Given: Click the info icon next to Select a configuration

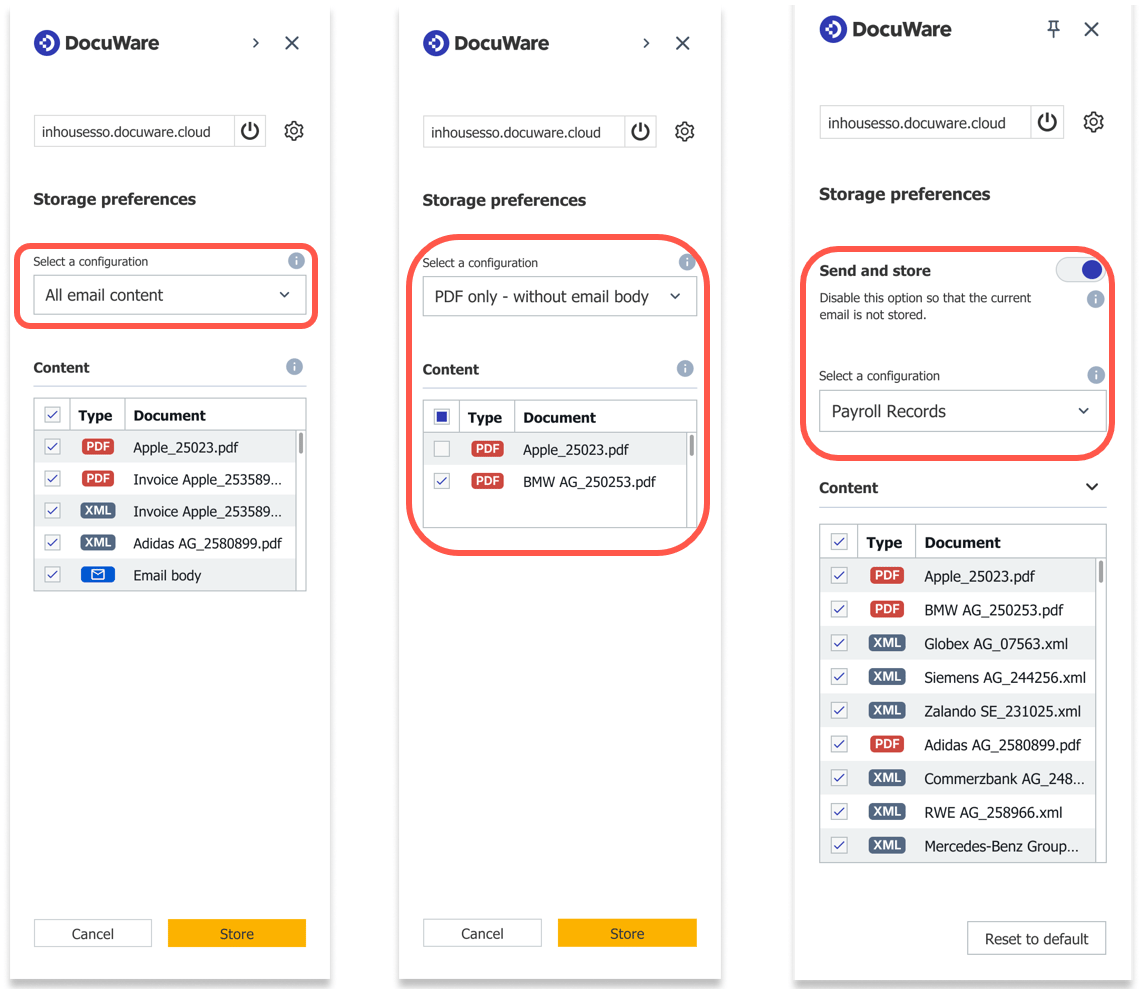Looking at the screenshot, I should pos(295,261).
